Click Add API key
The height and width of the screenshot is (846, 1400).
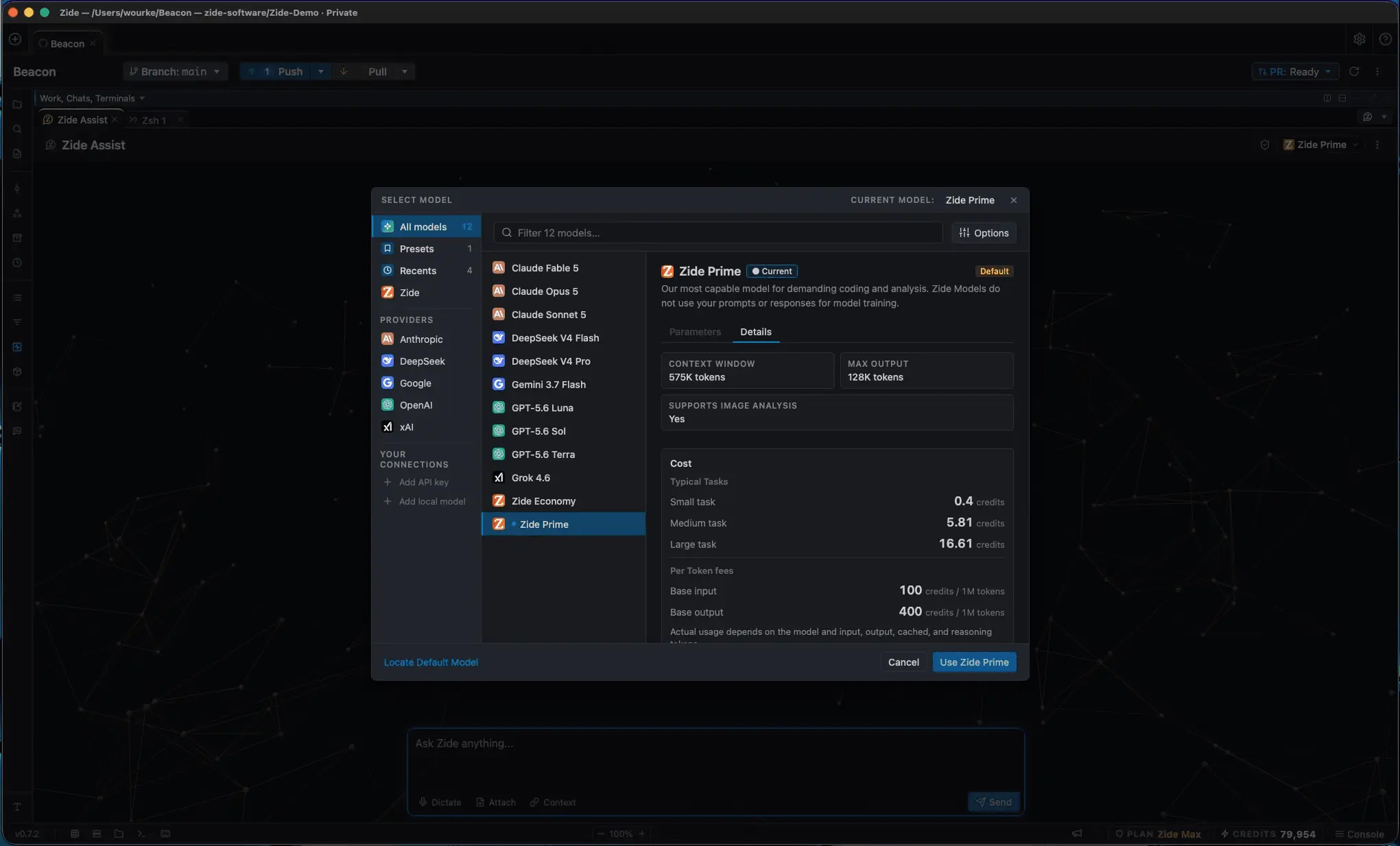click(x=416, y=483)
